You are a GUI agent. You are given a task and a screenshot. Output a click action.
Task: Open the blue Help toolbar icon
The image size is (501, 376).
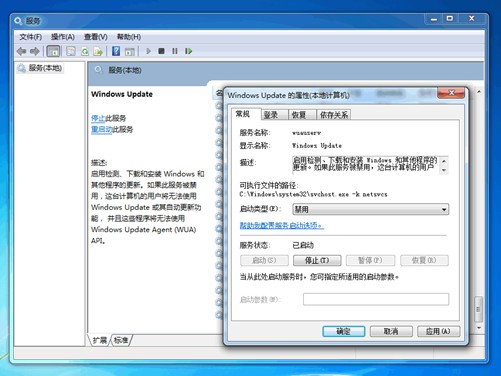pos(116,51)
